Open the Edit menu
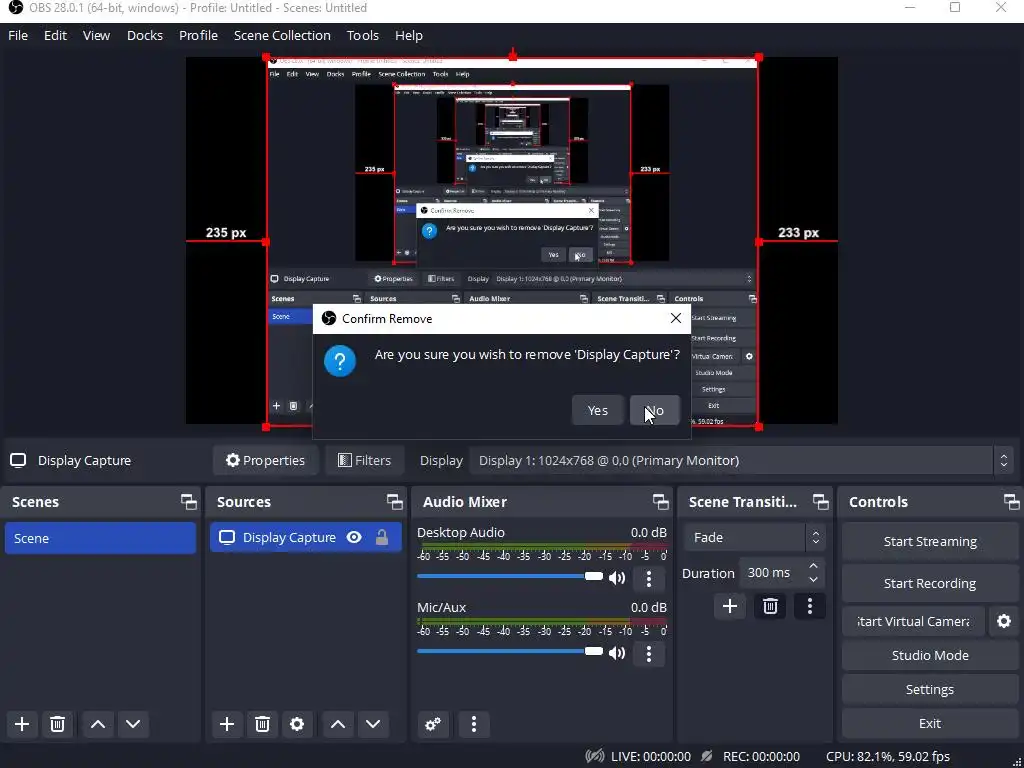1024x768 pixels. [56, 35]
